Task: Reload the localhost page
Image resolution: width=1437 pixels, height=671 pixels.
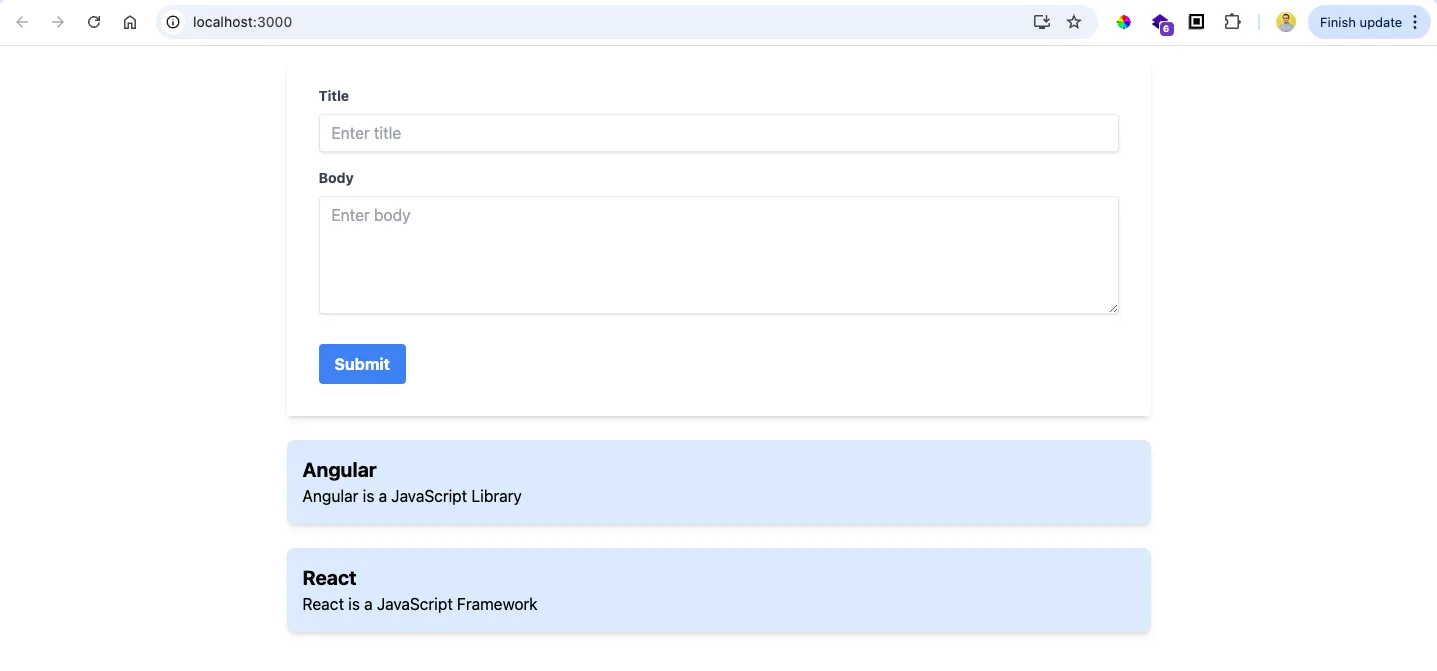Action: pyautogui.click(x=94, y=22)
